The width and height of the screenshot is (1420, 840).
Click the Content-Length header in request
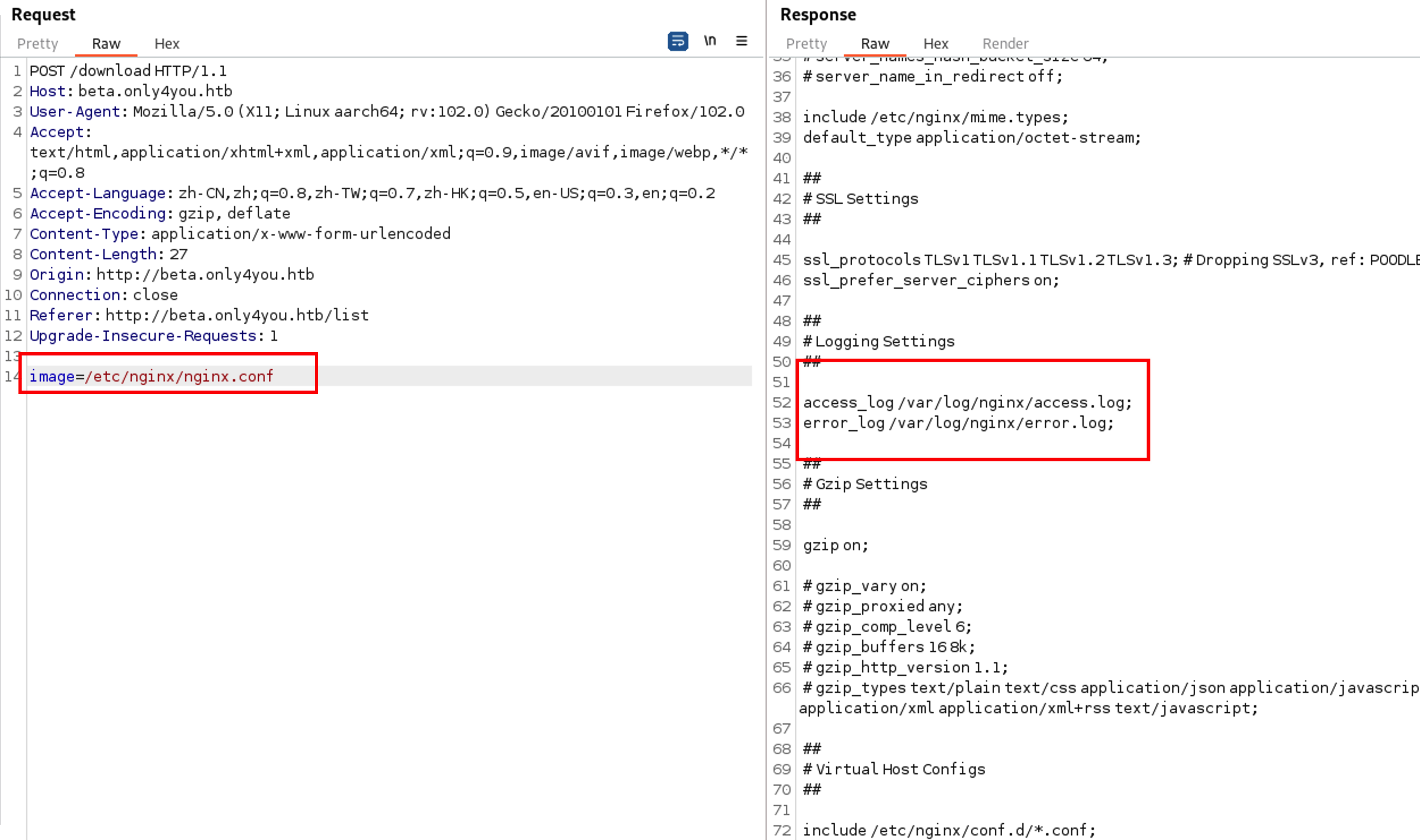pyautogui.click(x=108, y=254)
